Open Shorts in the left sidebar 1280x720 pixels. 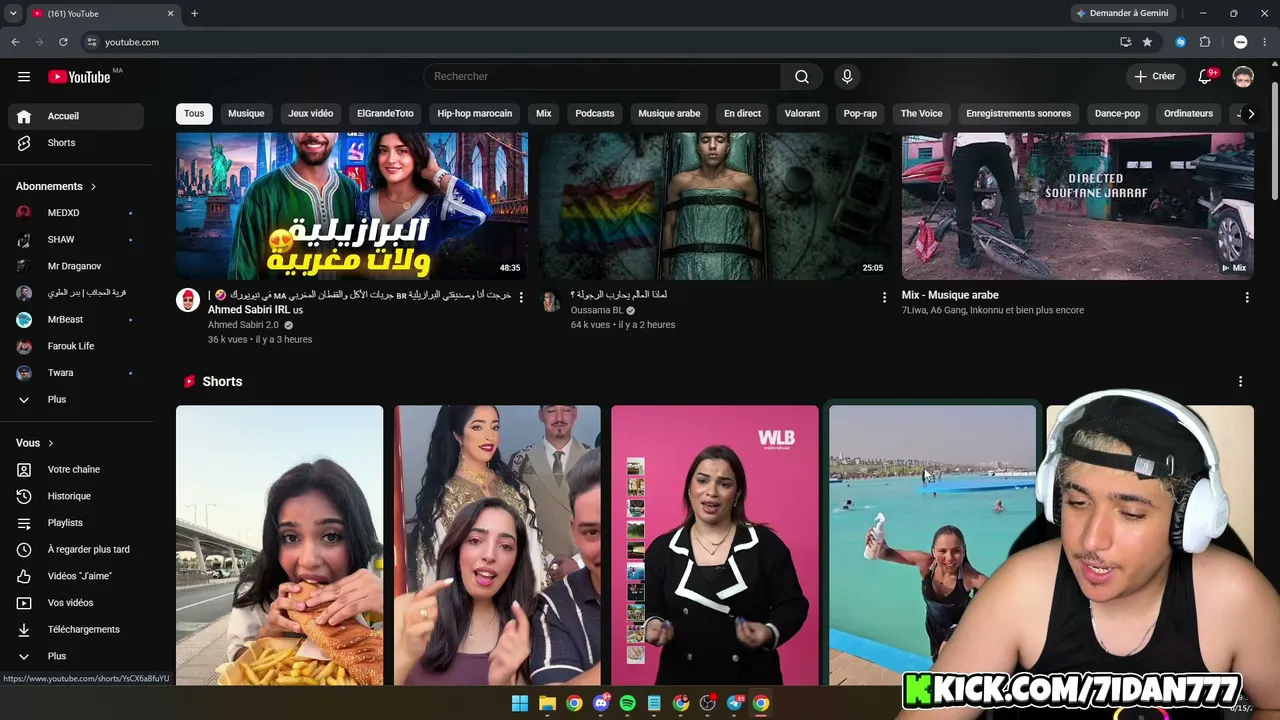76,143
